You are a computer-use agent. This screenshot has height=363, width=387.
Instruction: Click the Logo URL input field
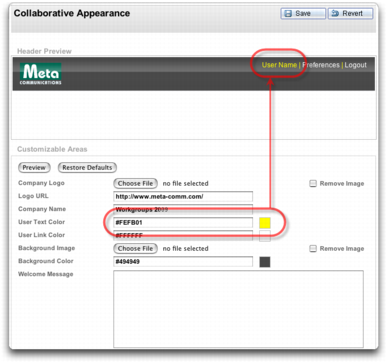183,196
